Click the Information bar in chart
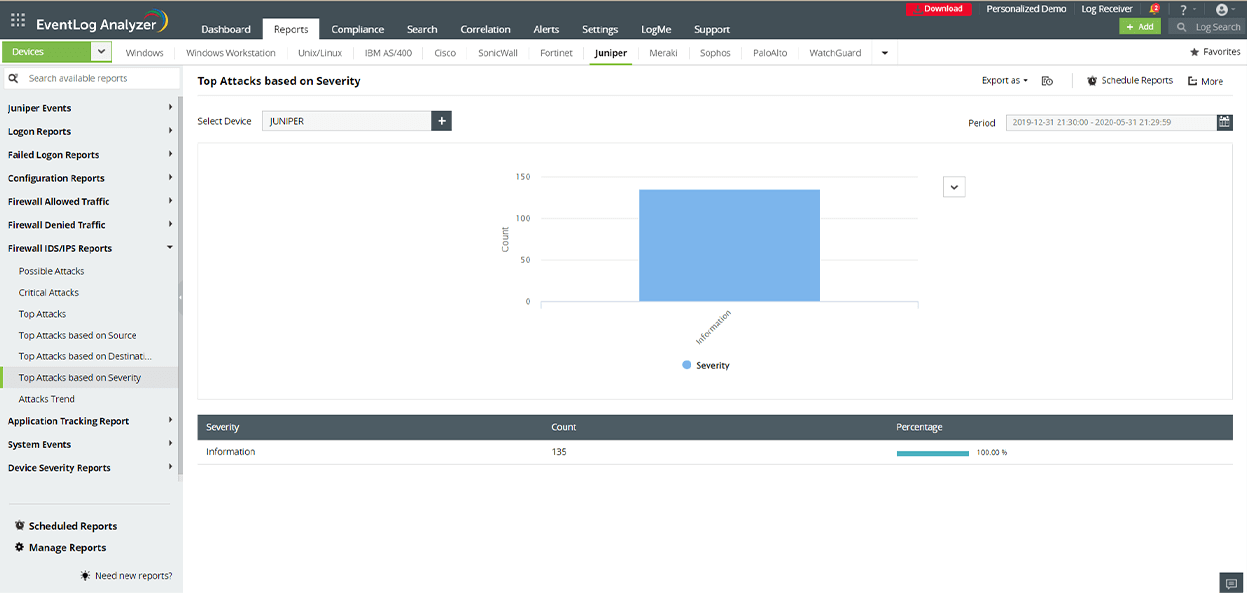The height and width of the screenshot is (593, 1247). [729, 245]
